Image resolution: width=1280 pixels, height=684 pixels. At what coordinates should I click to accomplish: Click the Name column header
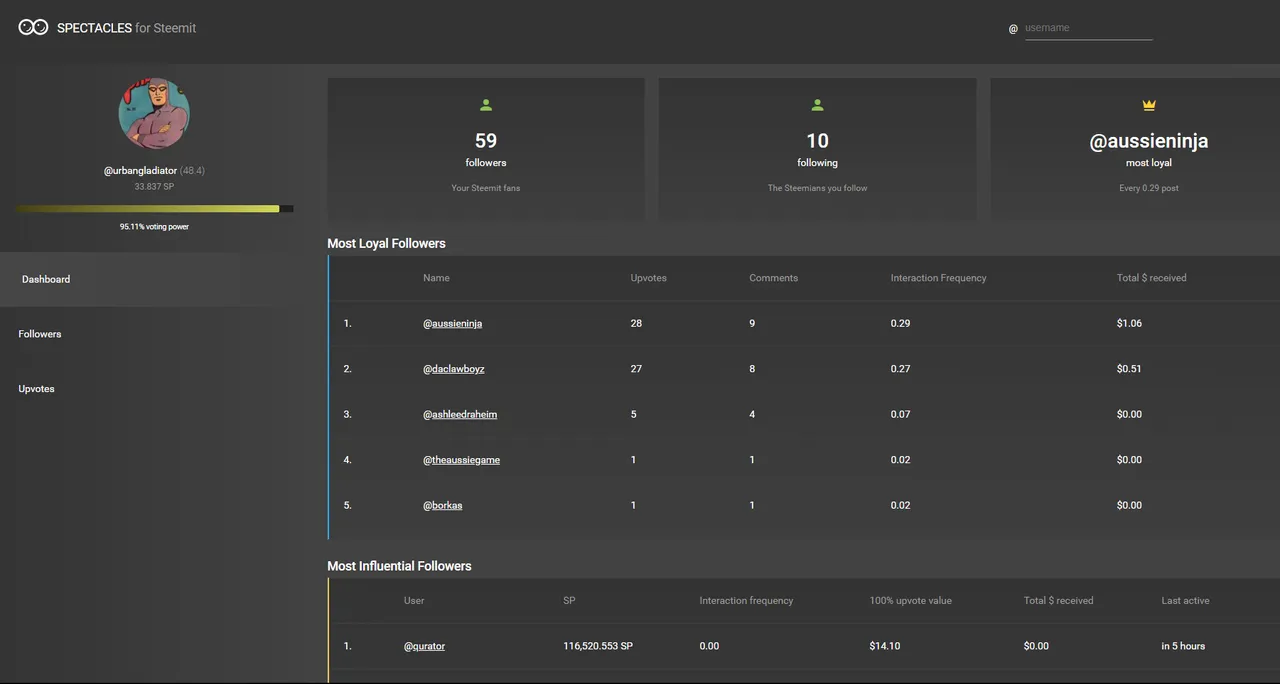[436, 278]
